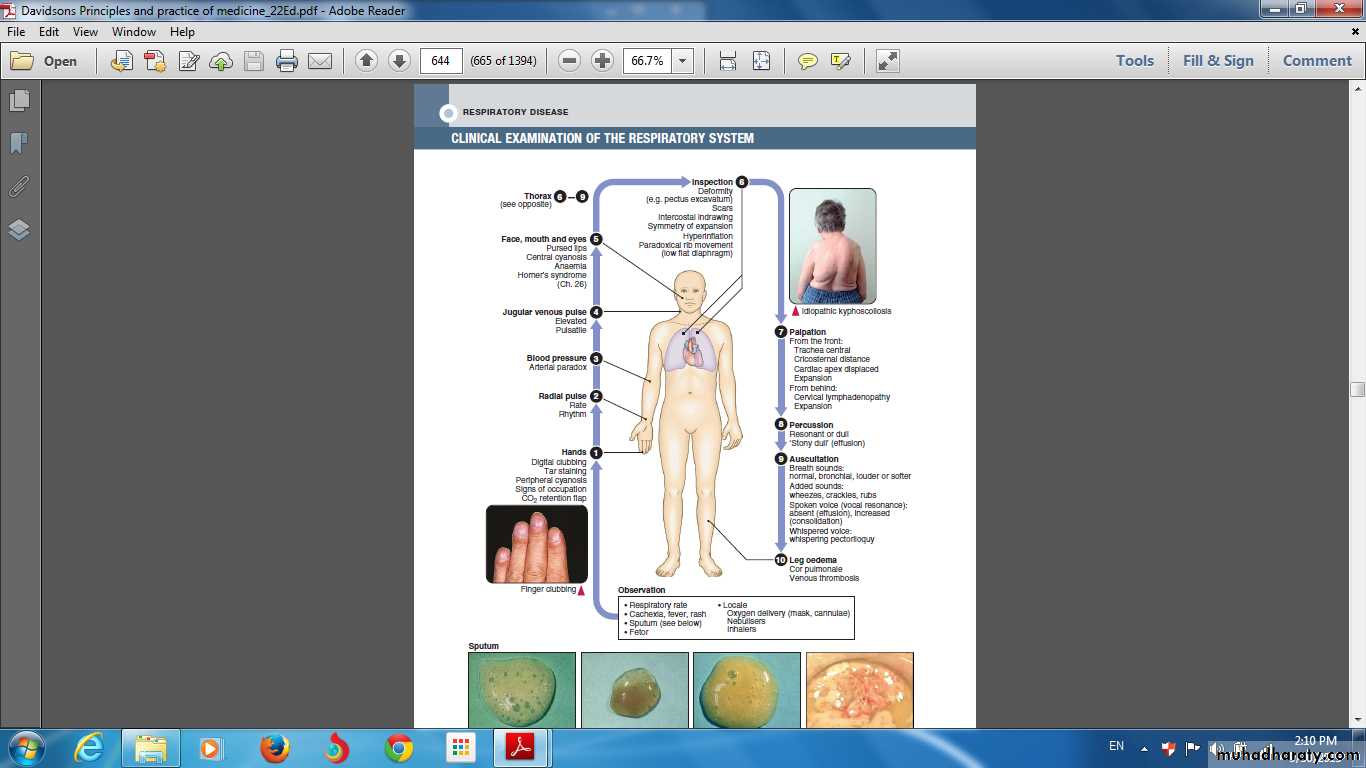Image resolution: width=1366 pixels, height=768 pixels.
Task: Toggle read mode with the expand arrows icon
Action: [x=887, y=61]
